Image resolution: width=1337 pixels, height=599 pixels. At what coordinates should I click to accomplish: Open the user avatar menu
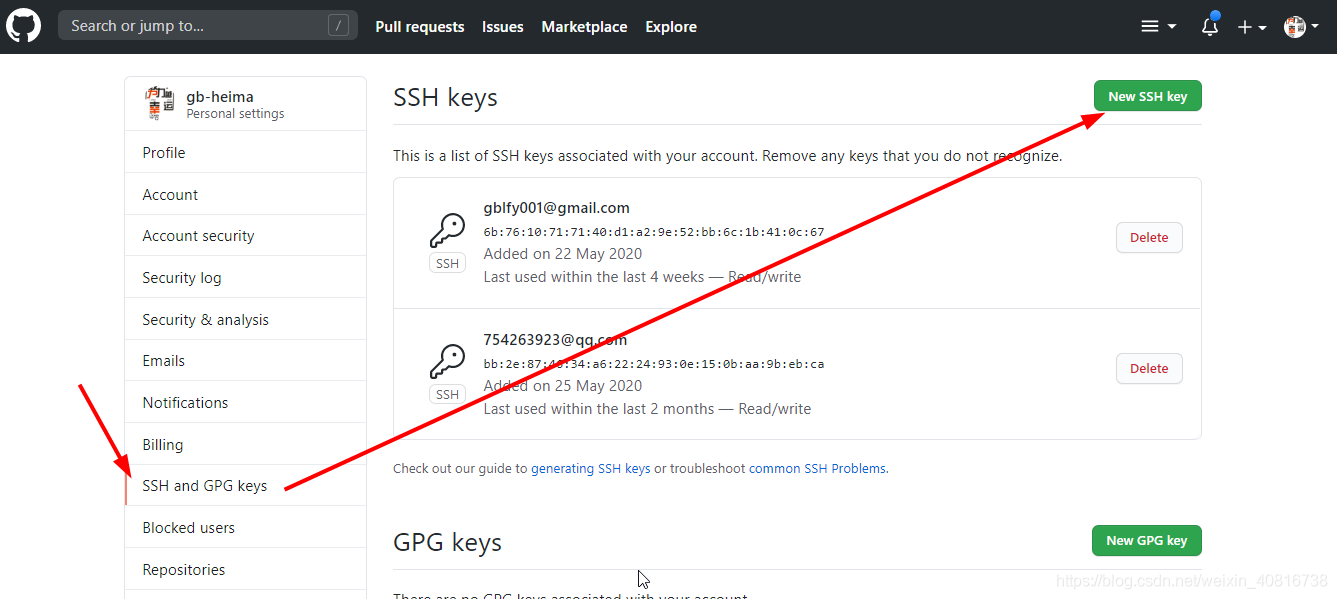tap(1301, 27)
